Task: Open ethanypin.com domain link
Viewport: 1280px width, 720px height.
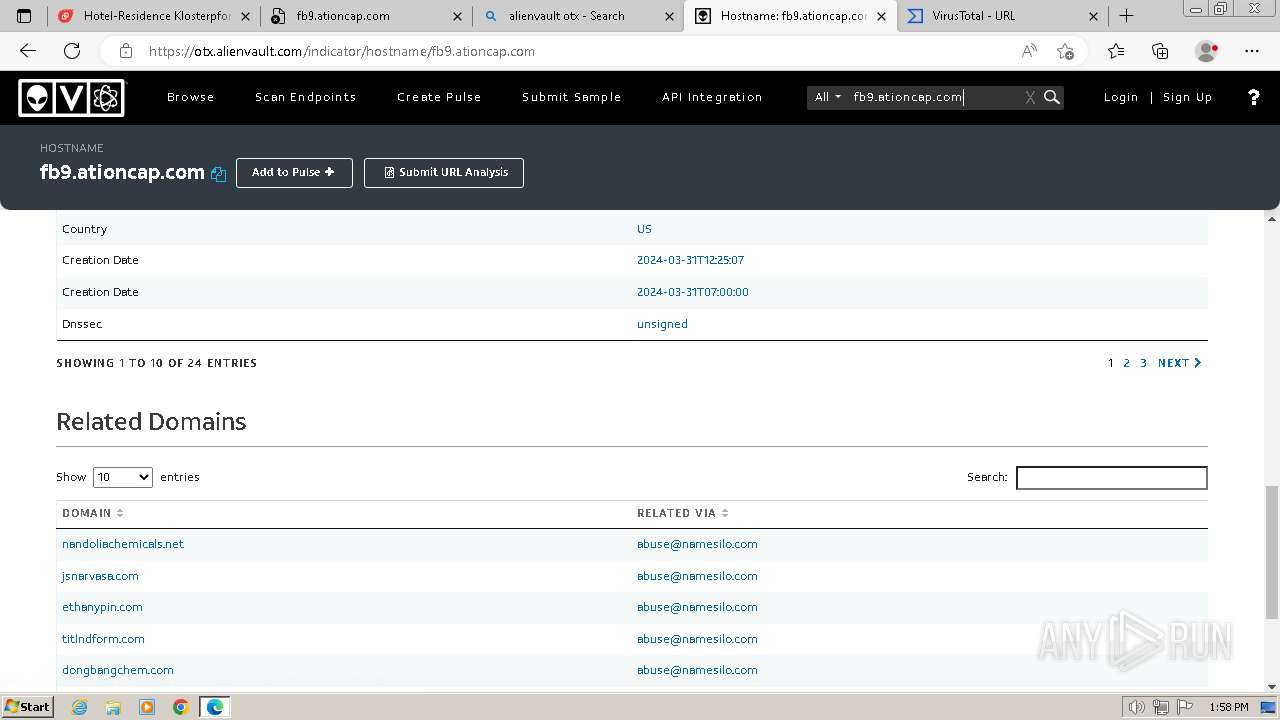Action: pos(102,607)
